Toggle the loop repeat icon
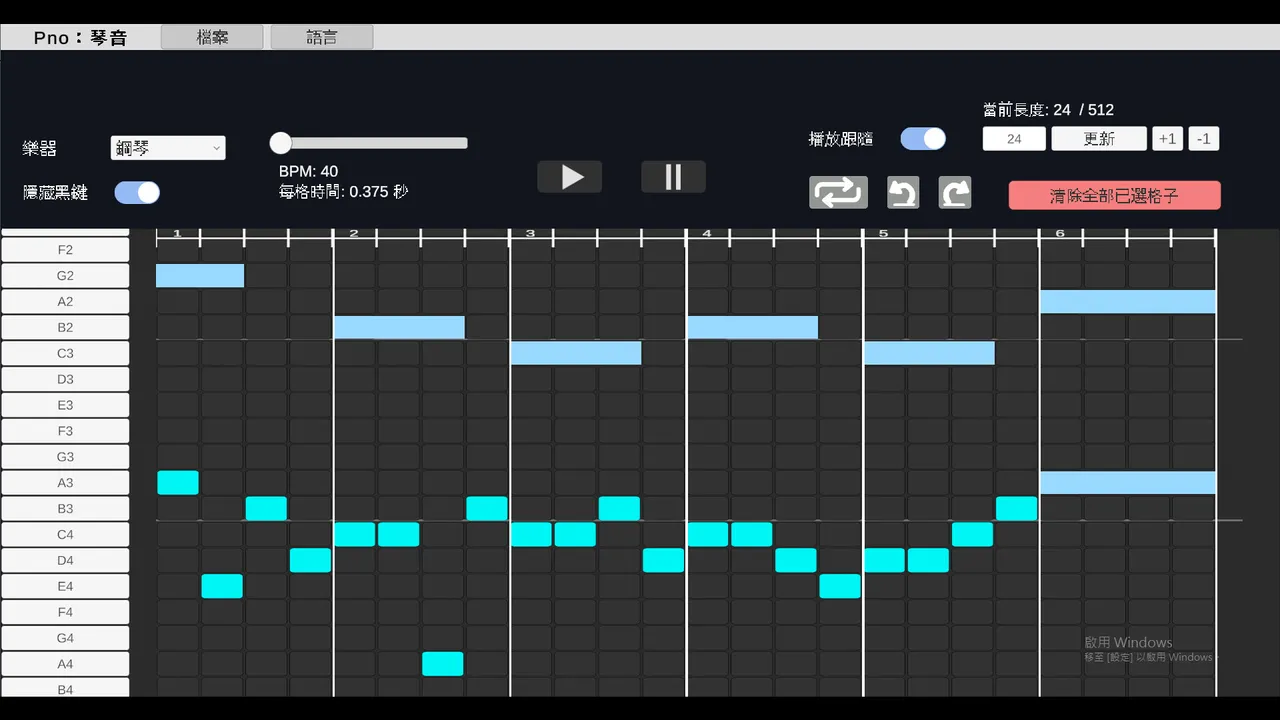Viewport: 1280px width, 720px height. point(838,192)
